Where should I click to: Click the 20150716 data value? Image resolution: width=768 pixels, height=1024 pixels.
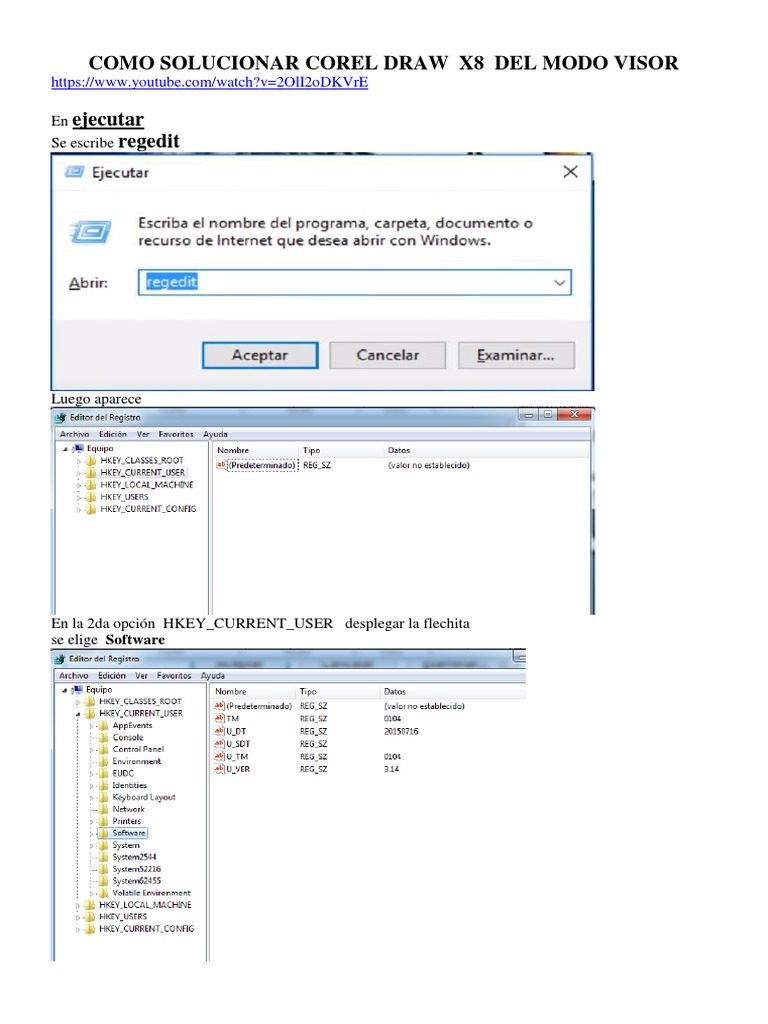click(401, 731)
